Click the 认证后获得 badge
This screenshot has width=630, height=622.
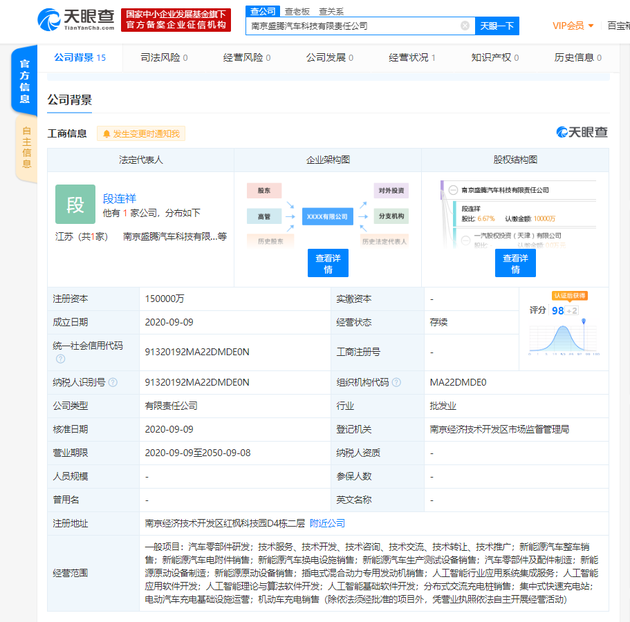[570, 296]
